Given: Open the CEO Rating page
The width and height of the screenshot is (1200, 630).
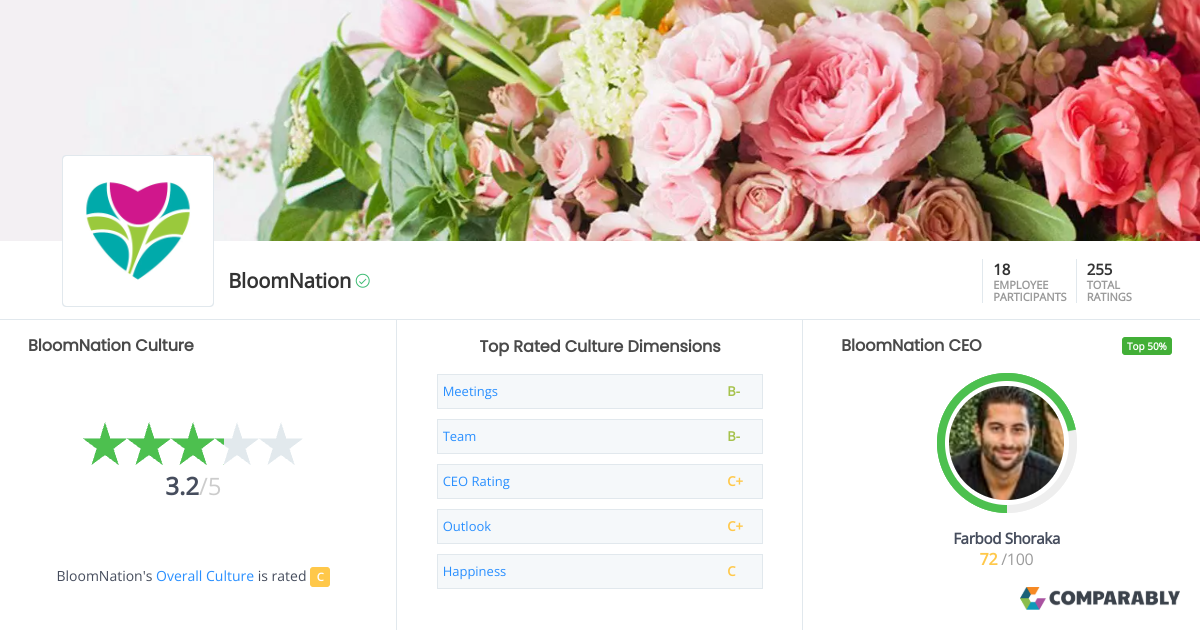Looking at the screenshot, I should click(476, 481).
